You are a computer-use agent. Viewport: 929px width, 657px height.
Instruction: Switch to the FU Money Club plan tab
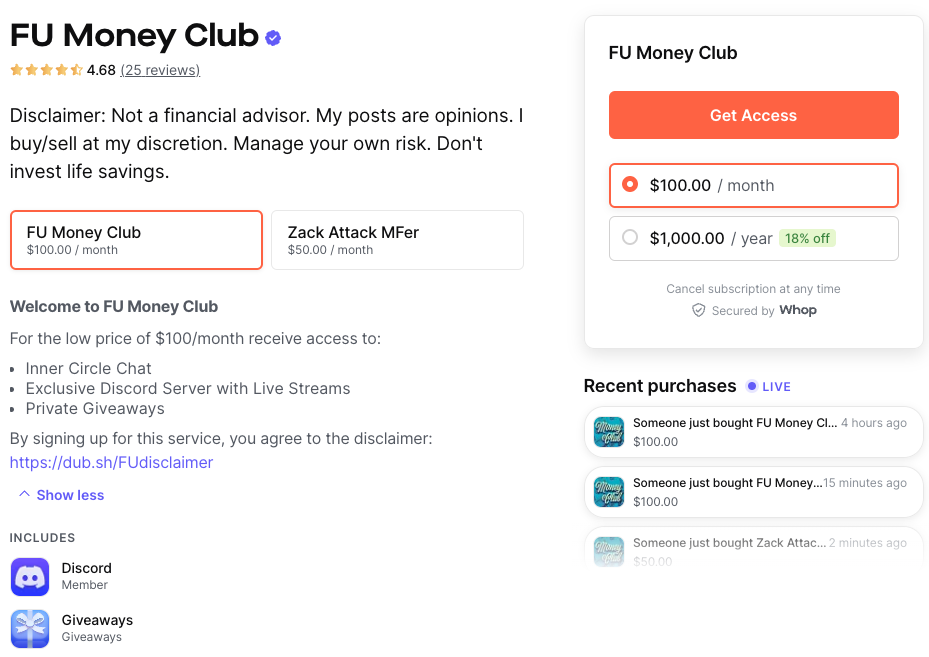136,239
